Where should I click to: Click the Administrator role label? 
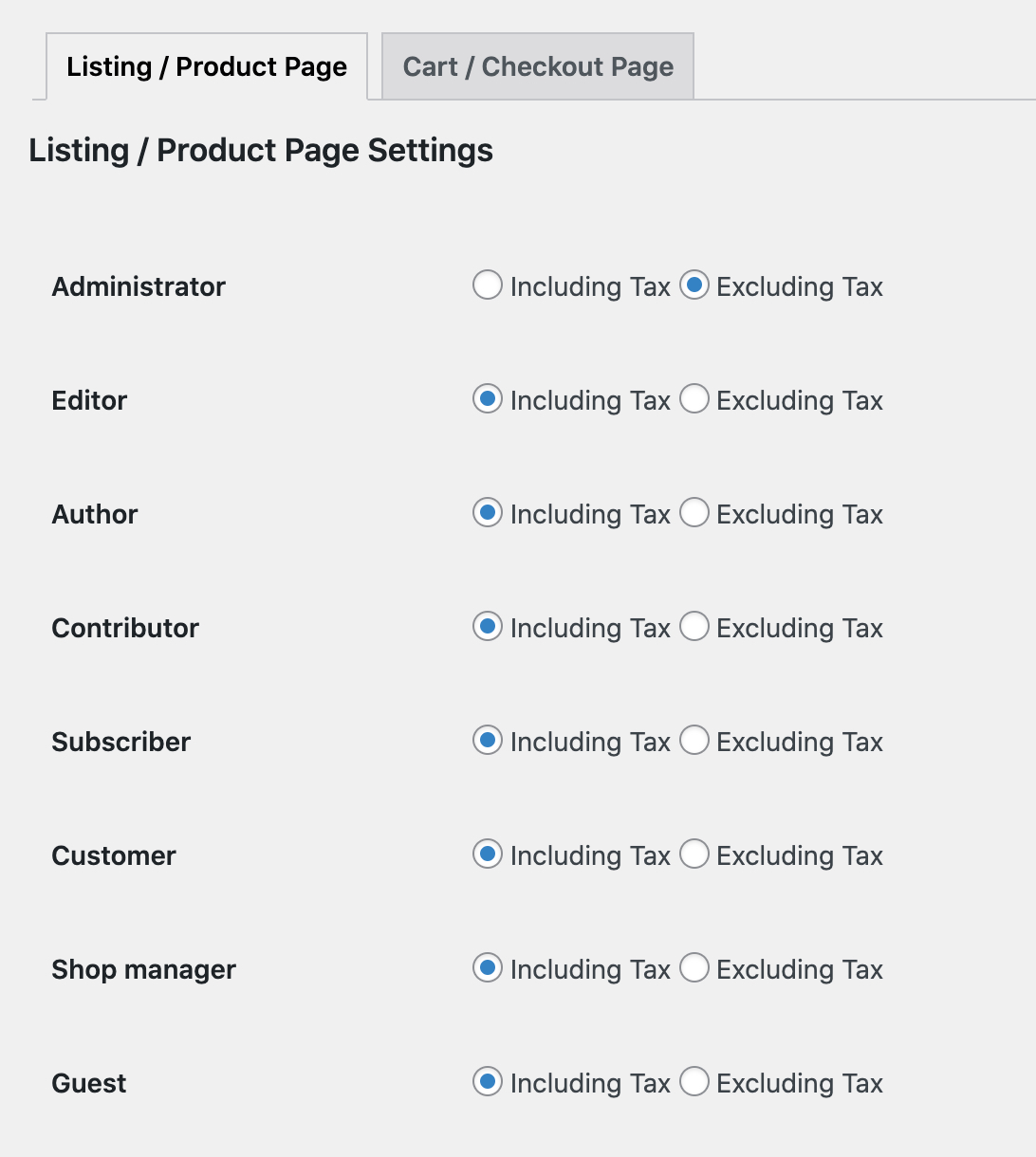139,286
